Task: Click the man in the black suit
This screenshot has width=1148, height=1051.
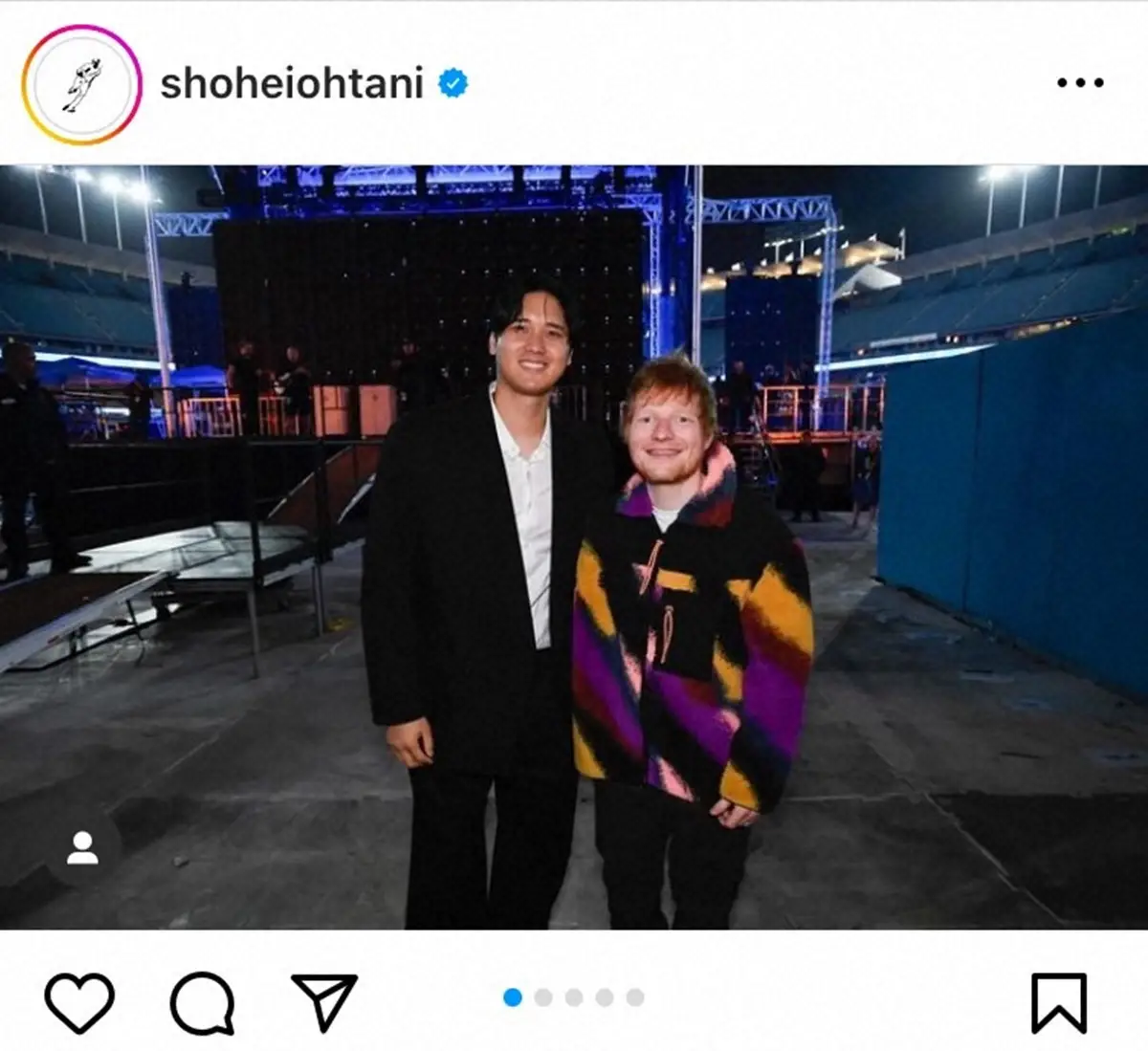Action: pyautogui.click(x=478, y=612)
